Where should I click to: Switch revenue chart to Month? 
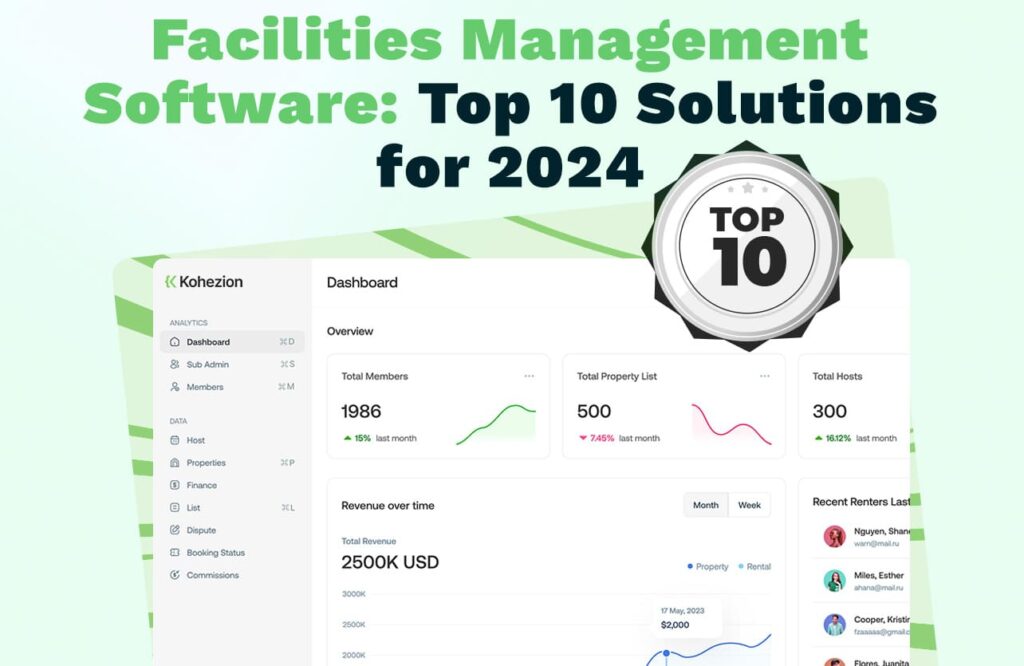click(x=705, y=505)
